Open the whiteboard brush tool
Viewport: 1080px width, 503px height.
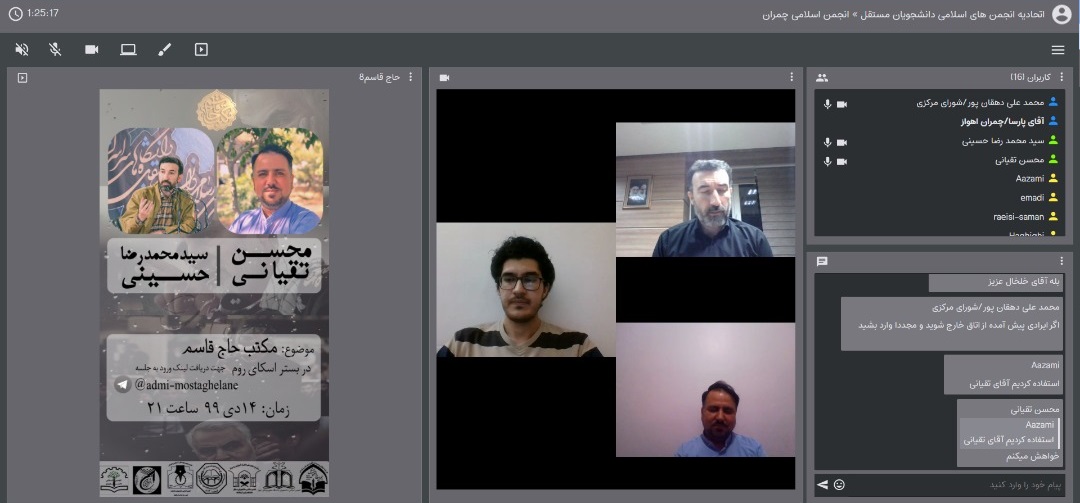[x=165, y=49]
